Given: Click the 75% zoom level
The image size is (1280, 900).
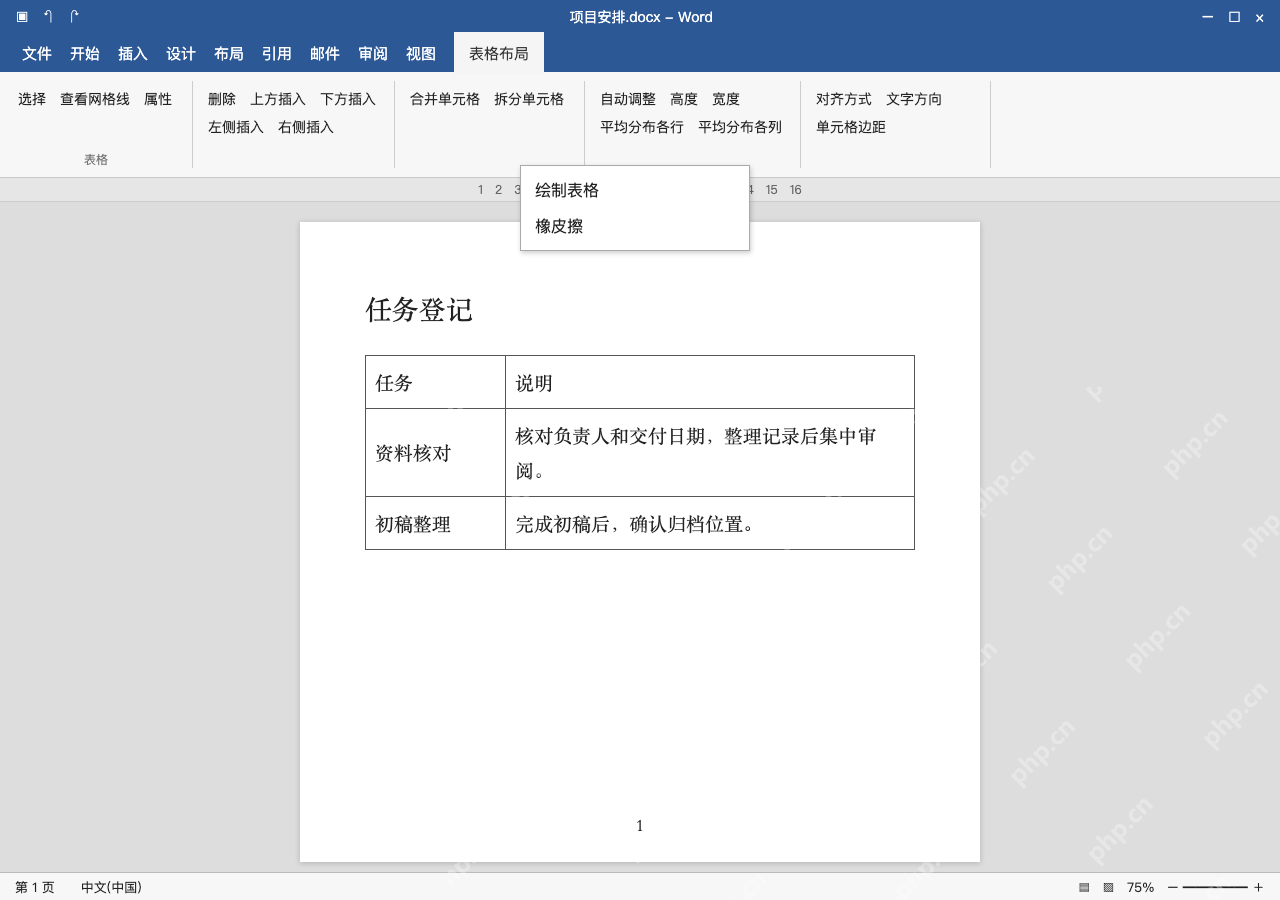Looking at the screenshot, I should pos(1140,887).
